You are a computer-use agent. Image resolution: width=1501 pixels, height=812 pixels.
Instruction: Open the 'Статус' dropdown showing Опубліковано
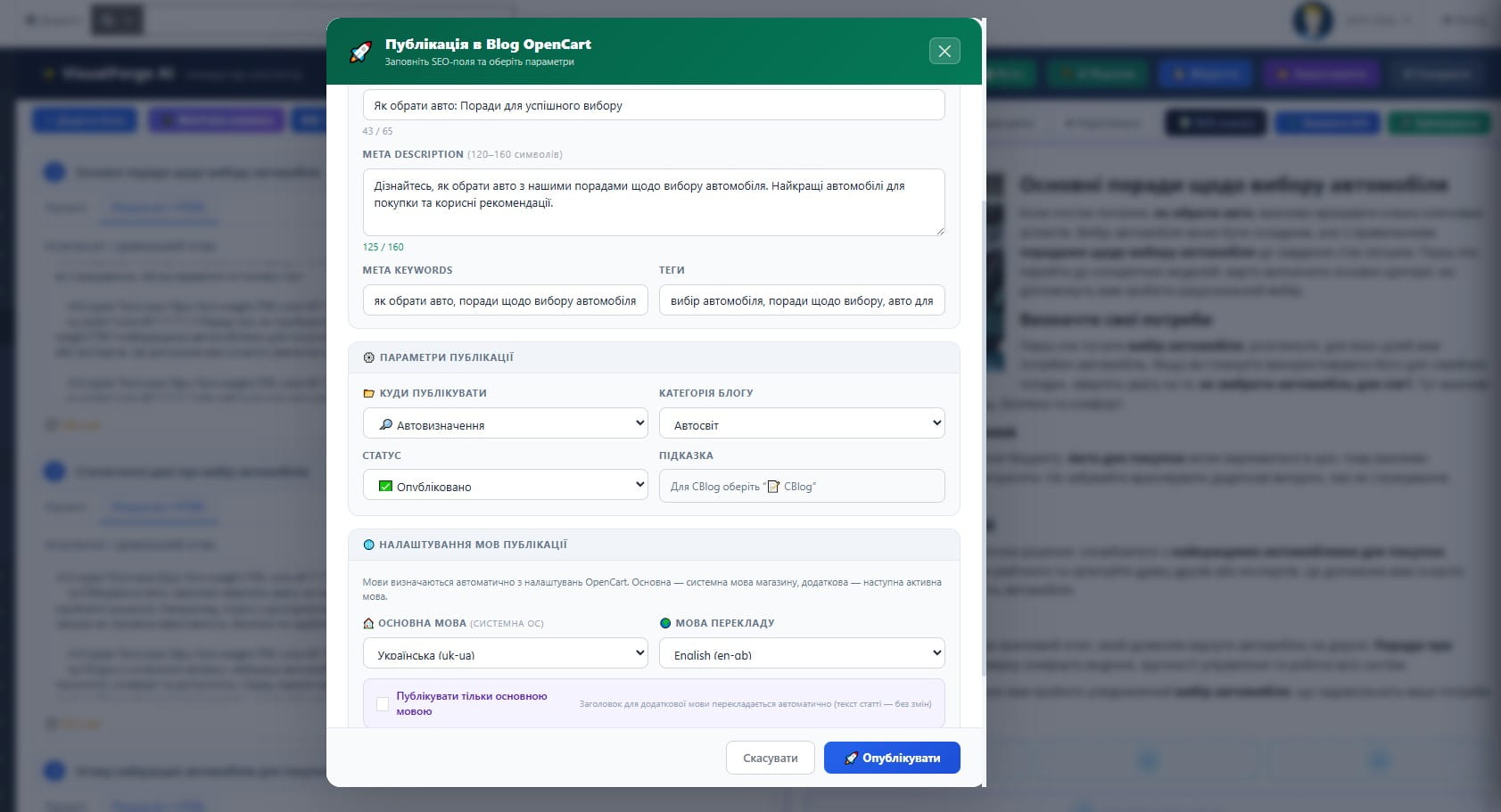click(506, 485)
